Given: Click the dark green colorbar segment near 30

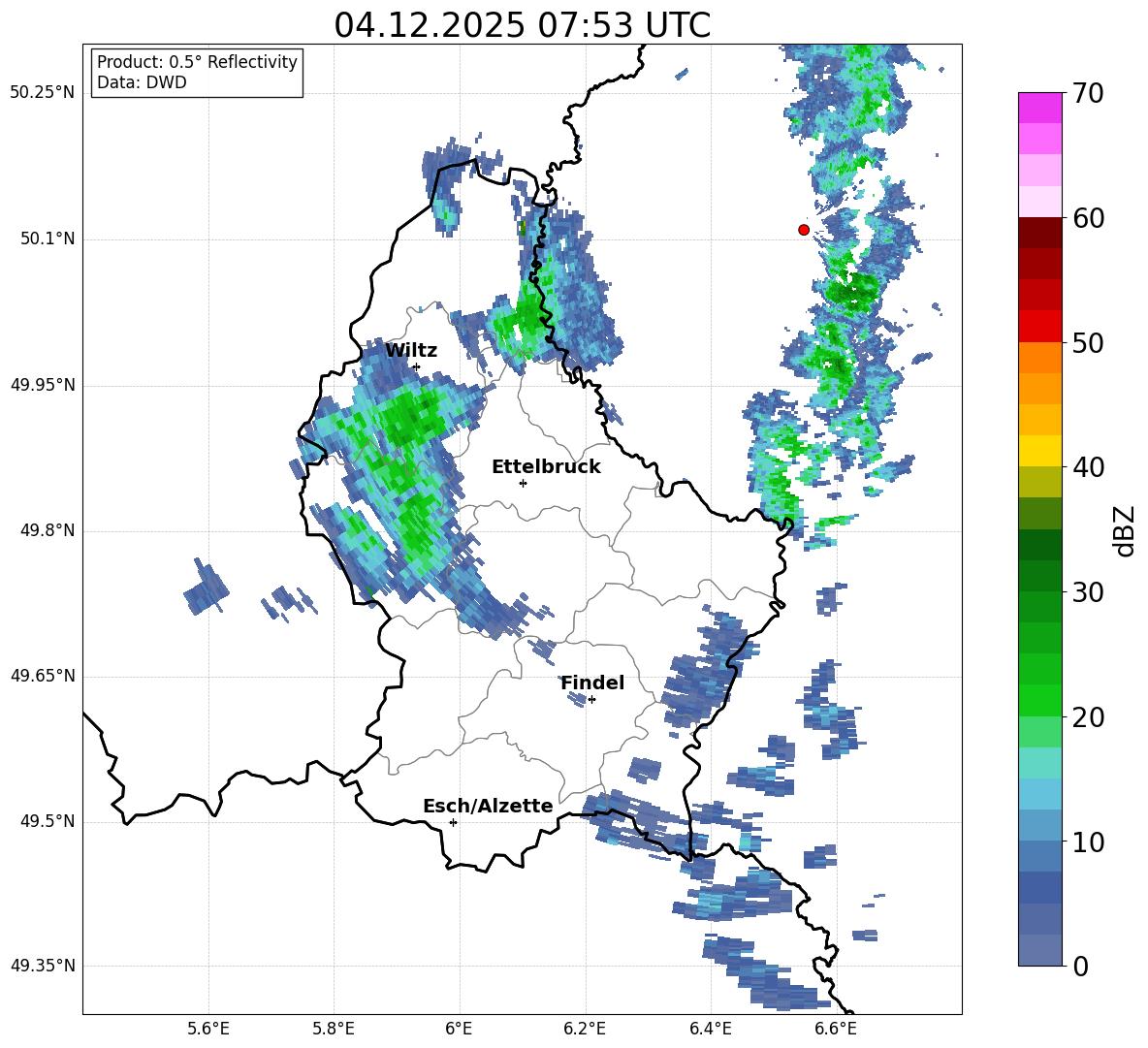Looking at the screenshot, I should (1039, 576).
